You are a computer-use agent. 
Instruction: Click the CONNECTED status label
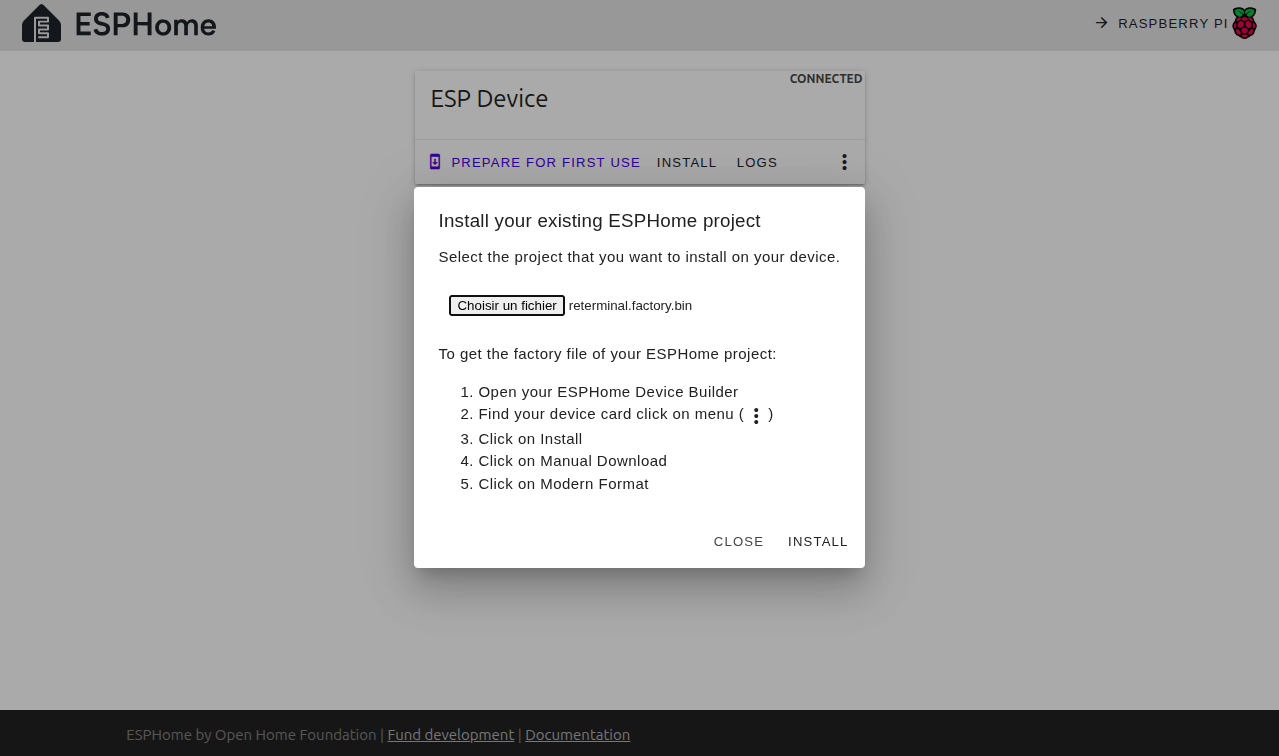[x=825, y=78]
